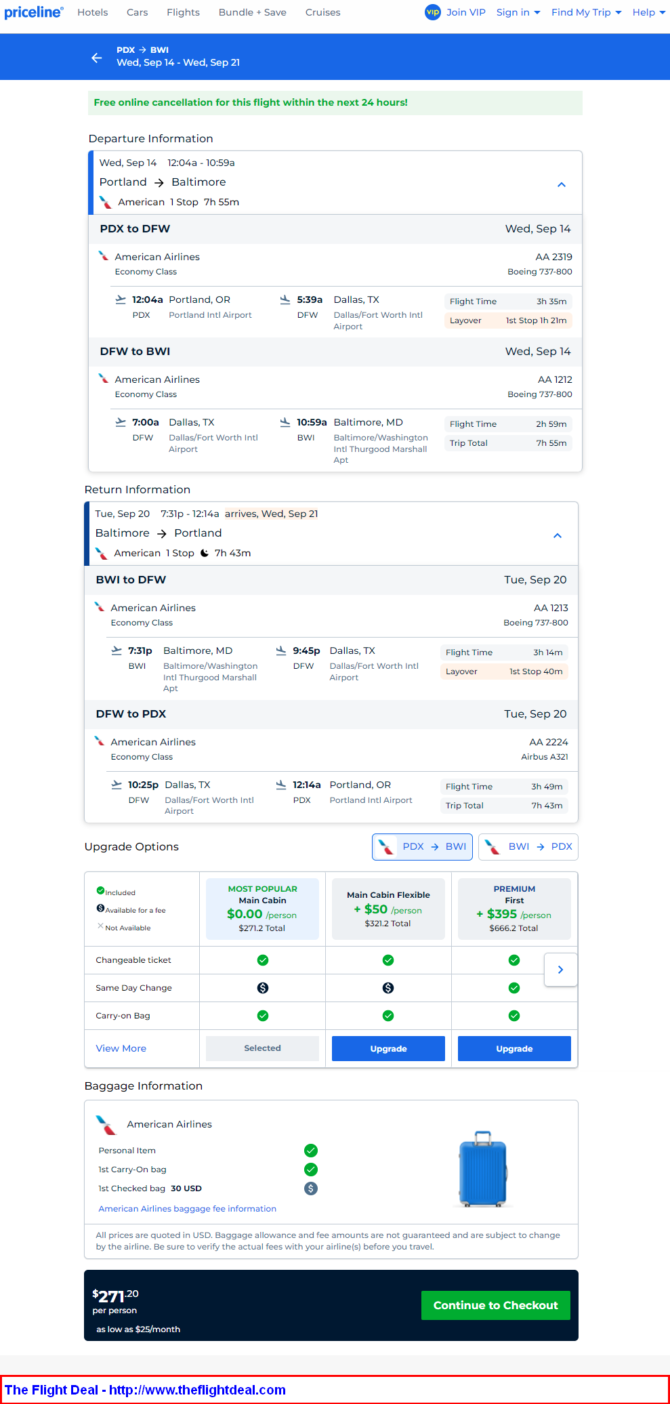Click 1st Carry-On bag checkmark

[x=311, y=1169]
